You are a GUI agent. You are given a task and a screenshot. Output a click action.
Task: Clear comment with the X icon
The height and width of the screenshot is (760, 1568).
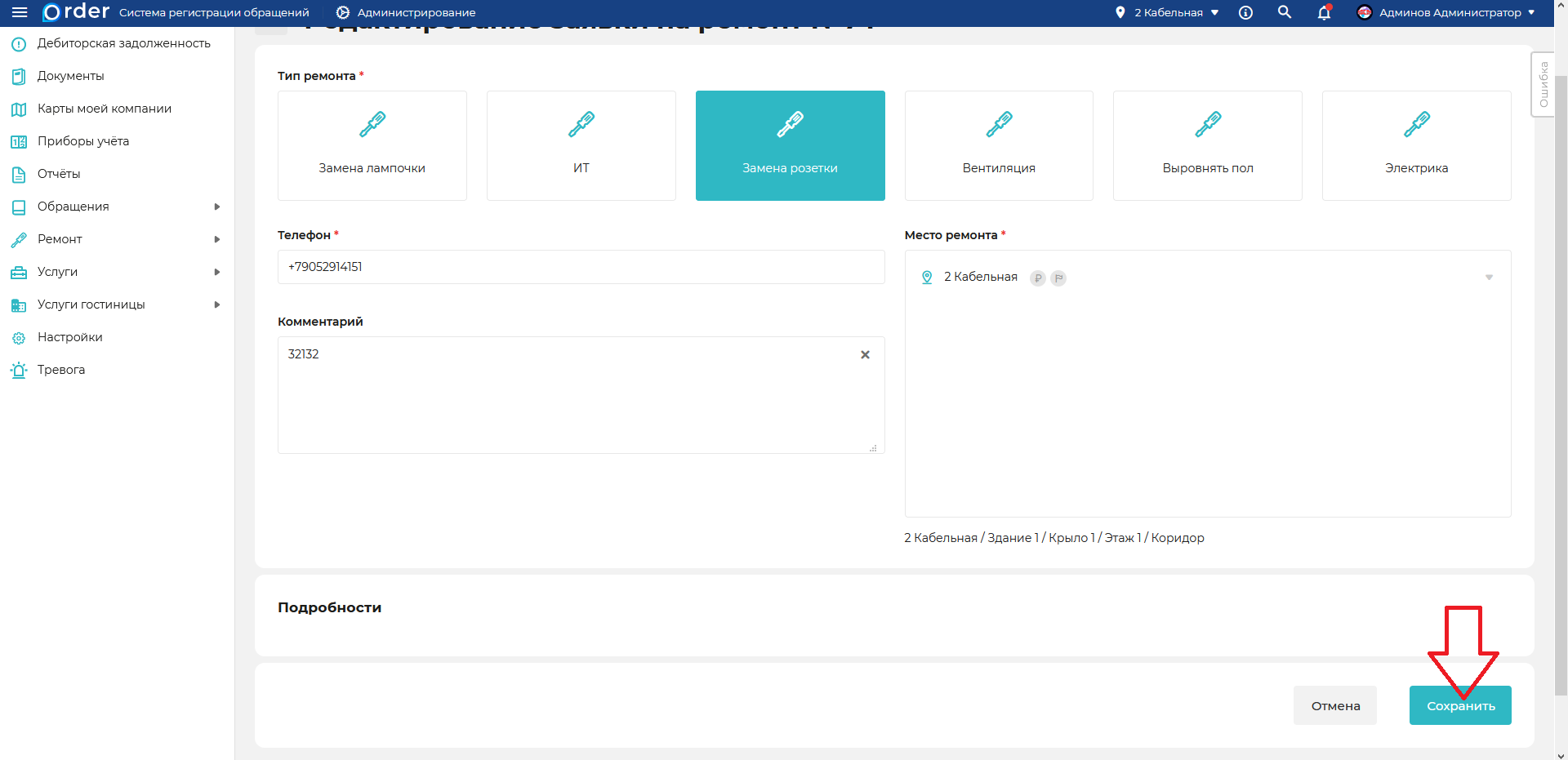coord(865,354)
